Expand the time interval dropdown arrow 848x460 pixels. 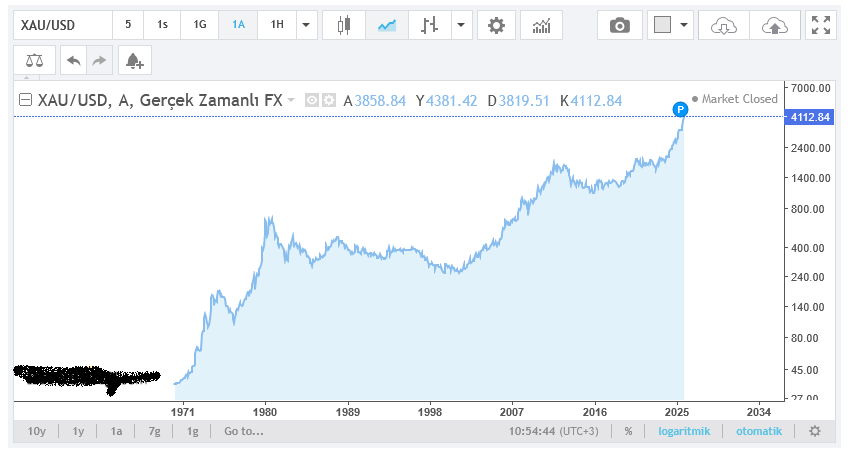coord(305,26)
